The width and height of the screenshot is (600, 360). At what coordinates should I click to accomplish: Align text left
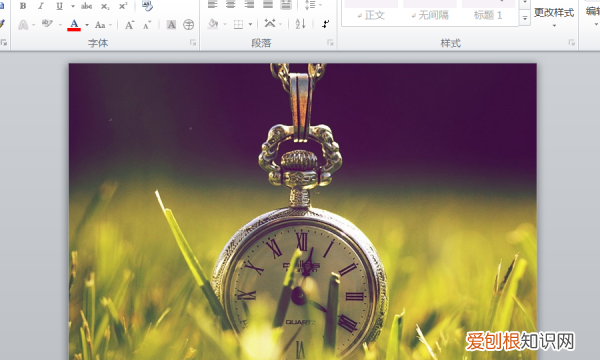212,5
